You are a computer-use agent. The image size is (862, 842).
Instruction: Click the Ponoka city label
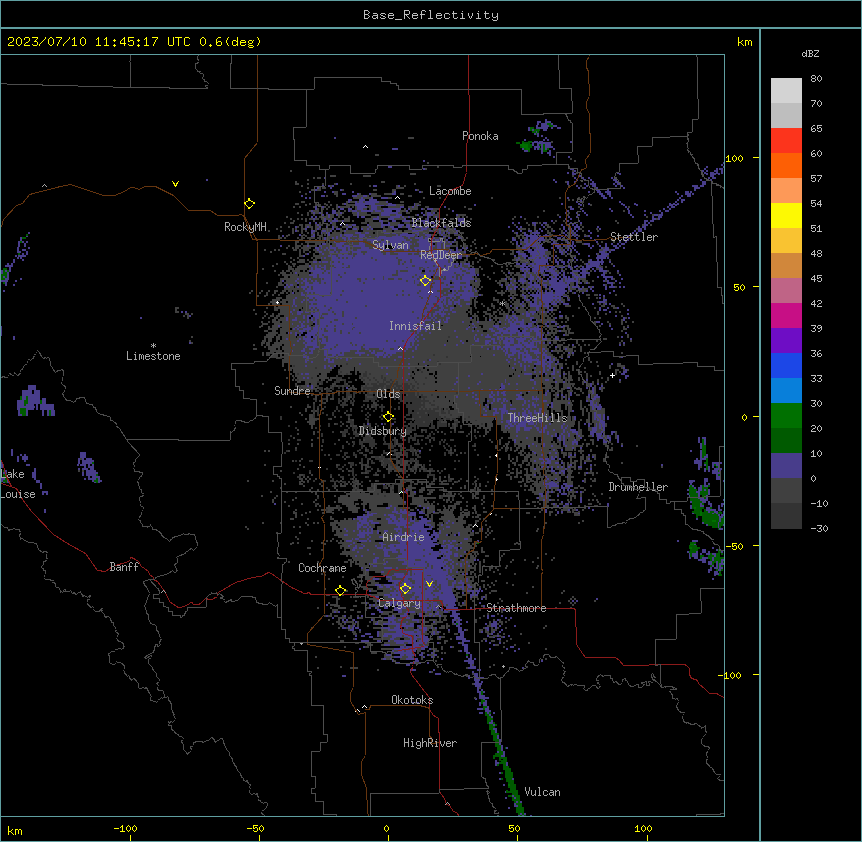pos(480,136)
